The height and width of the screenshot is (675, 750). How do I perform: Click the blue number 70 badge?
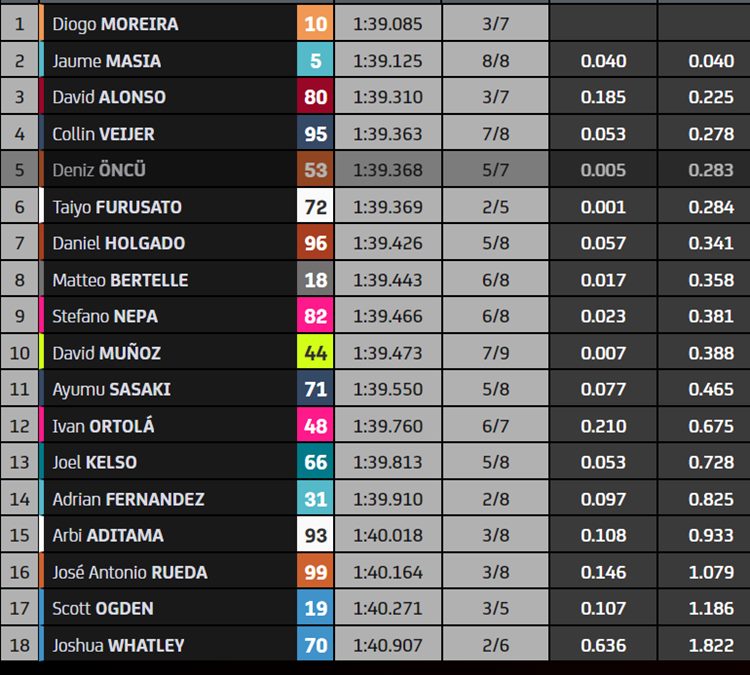[315, 645]
